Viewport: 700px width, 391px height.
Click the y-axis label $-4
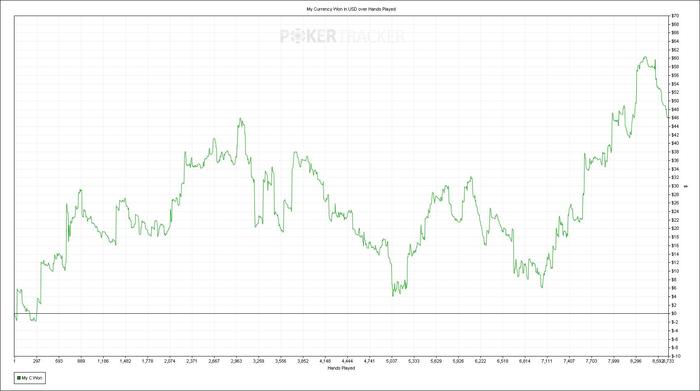tap(675, 331)
